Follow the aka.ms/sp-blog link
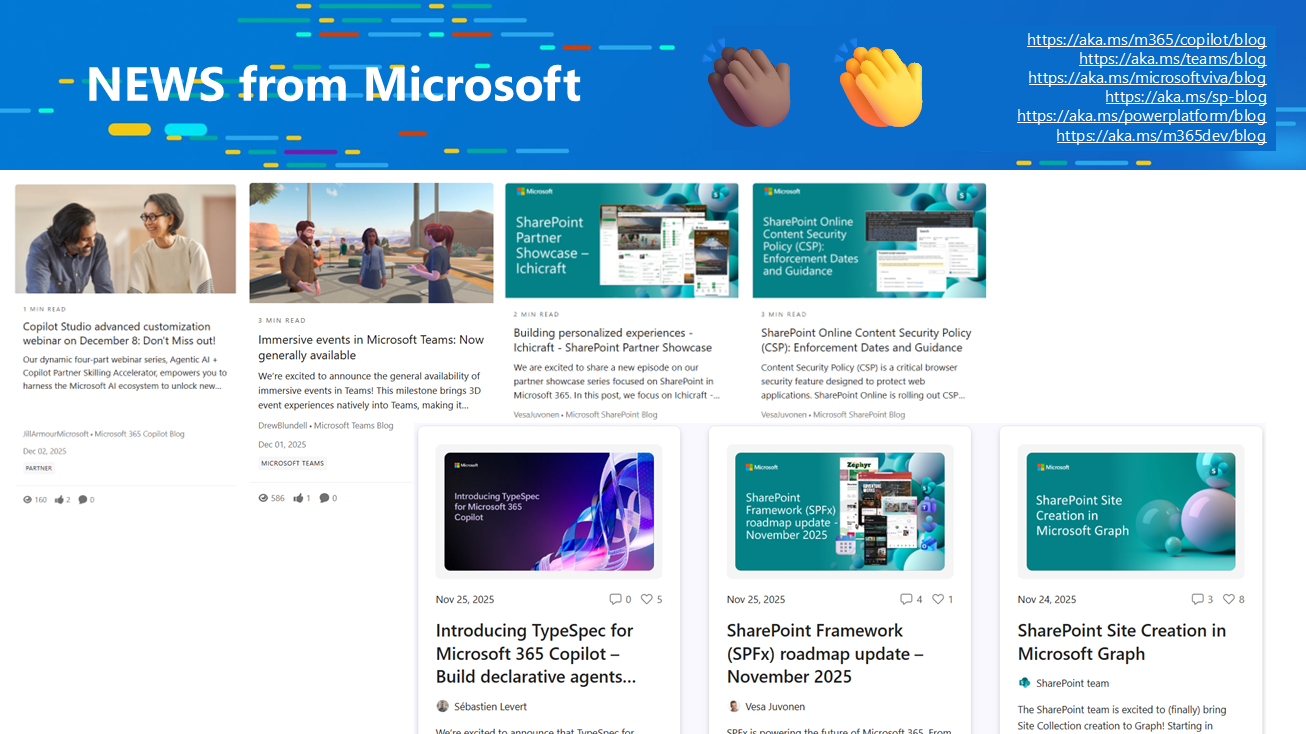Screen dimensions: 1306x734 tap(1186, 97)
